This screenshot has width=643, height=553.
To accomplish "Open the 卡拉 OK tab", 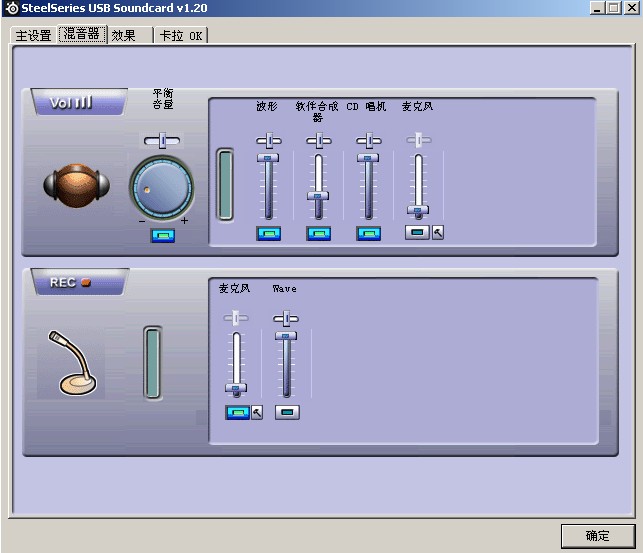I will point(181,35).
